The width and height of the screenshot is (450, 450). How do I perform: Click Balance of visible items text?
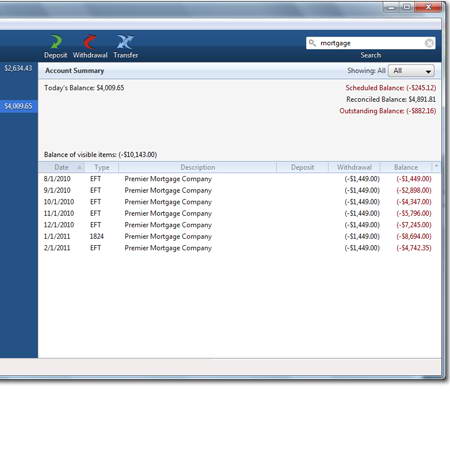[x=100, y=155]
